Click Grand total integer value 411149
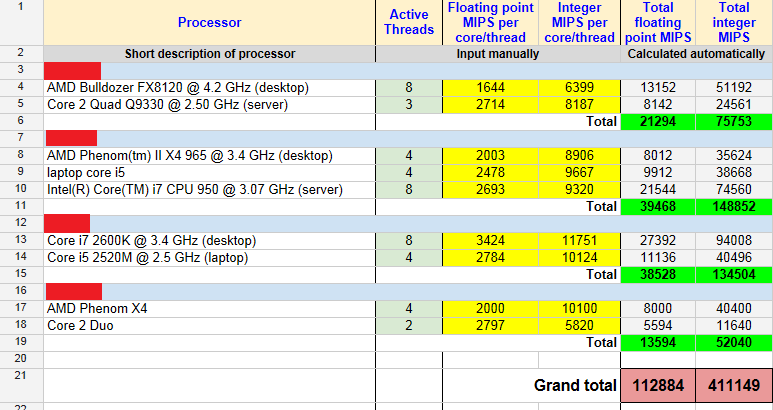Screen dimensions: 773x410 pyautogui.click(x=735, y=385)
